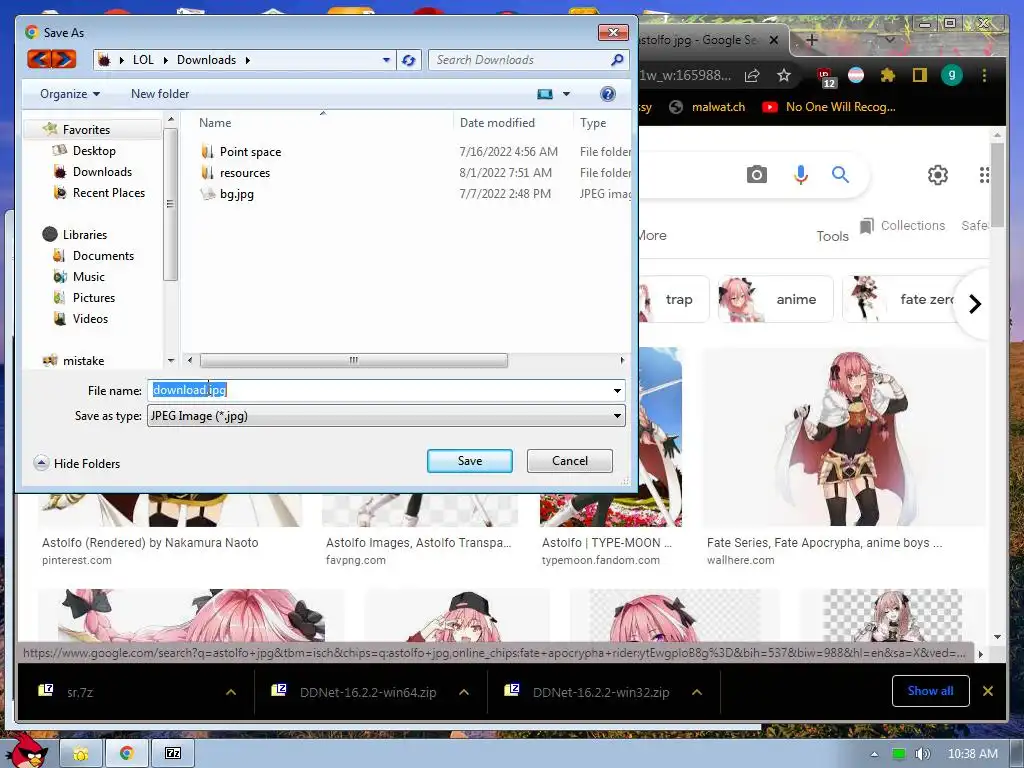
Task: Open Google apps grid
Action: 984,174
